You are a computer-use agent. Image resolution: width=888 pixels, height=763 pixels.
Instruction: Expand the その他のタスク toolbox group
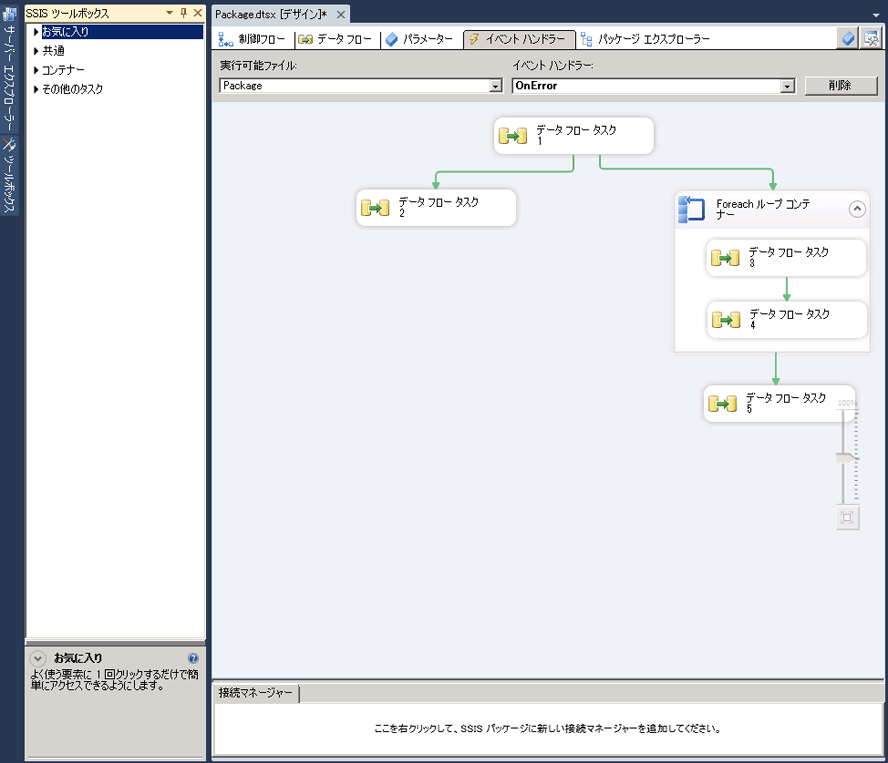click(36, 89)
